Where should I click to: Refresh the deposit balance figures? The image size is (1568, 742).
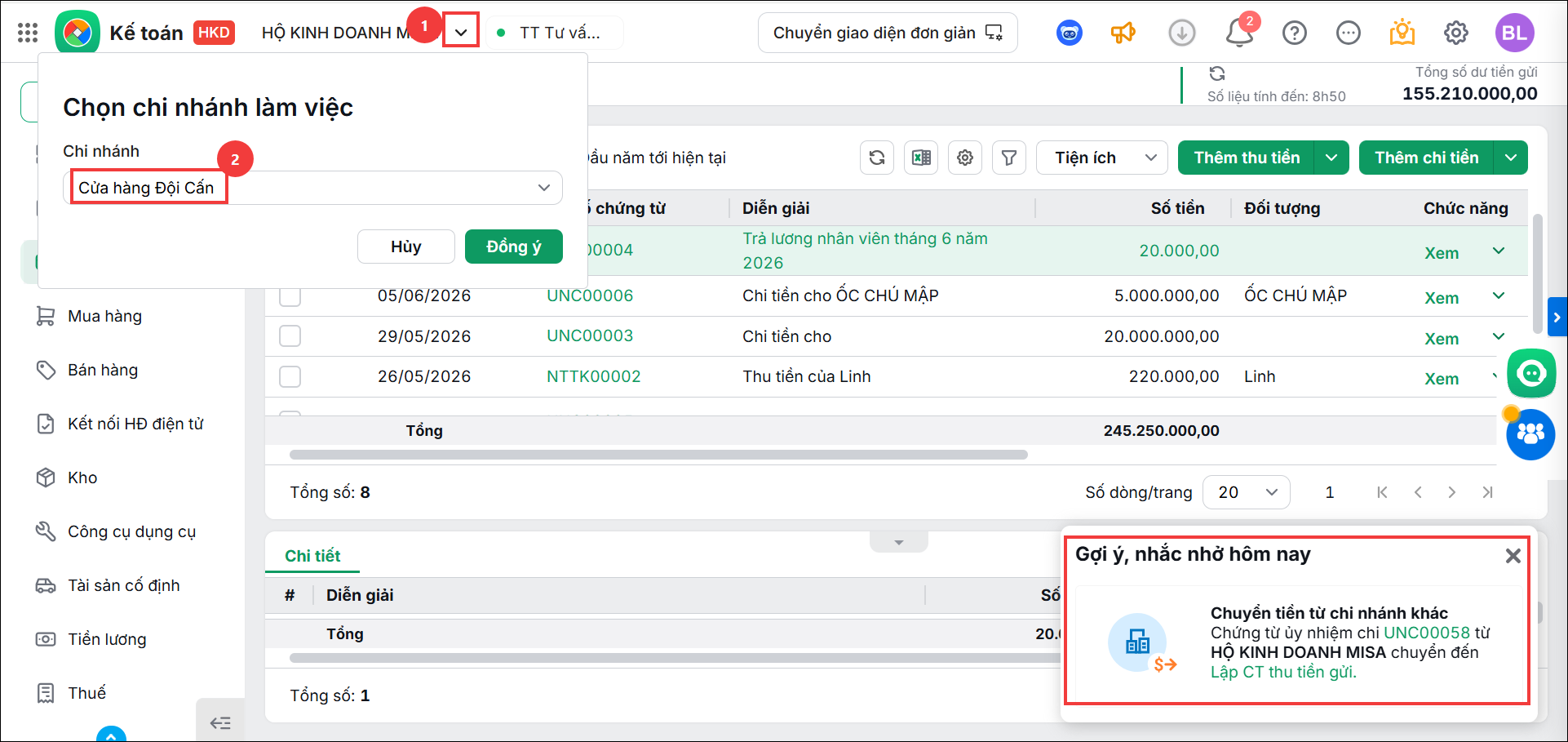point(1217,73)
